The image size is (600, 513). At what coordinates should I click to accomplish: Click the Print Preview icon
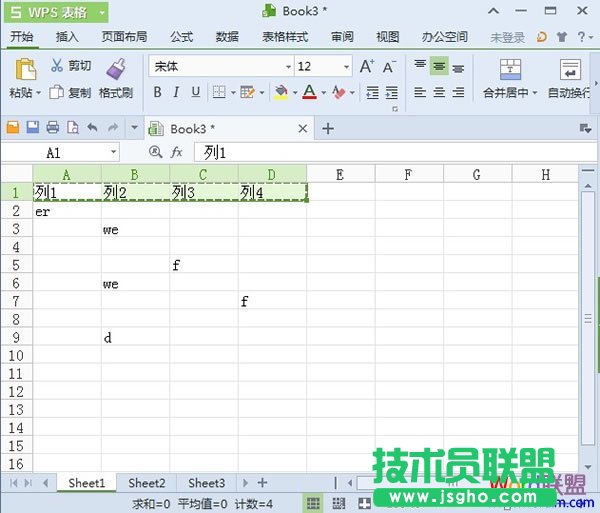click(73, 127)
